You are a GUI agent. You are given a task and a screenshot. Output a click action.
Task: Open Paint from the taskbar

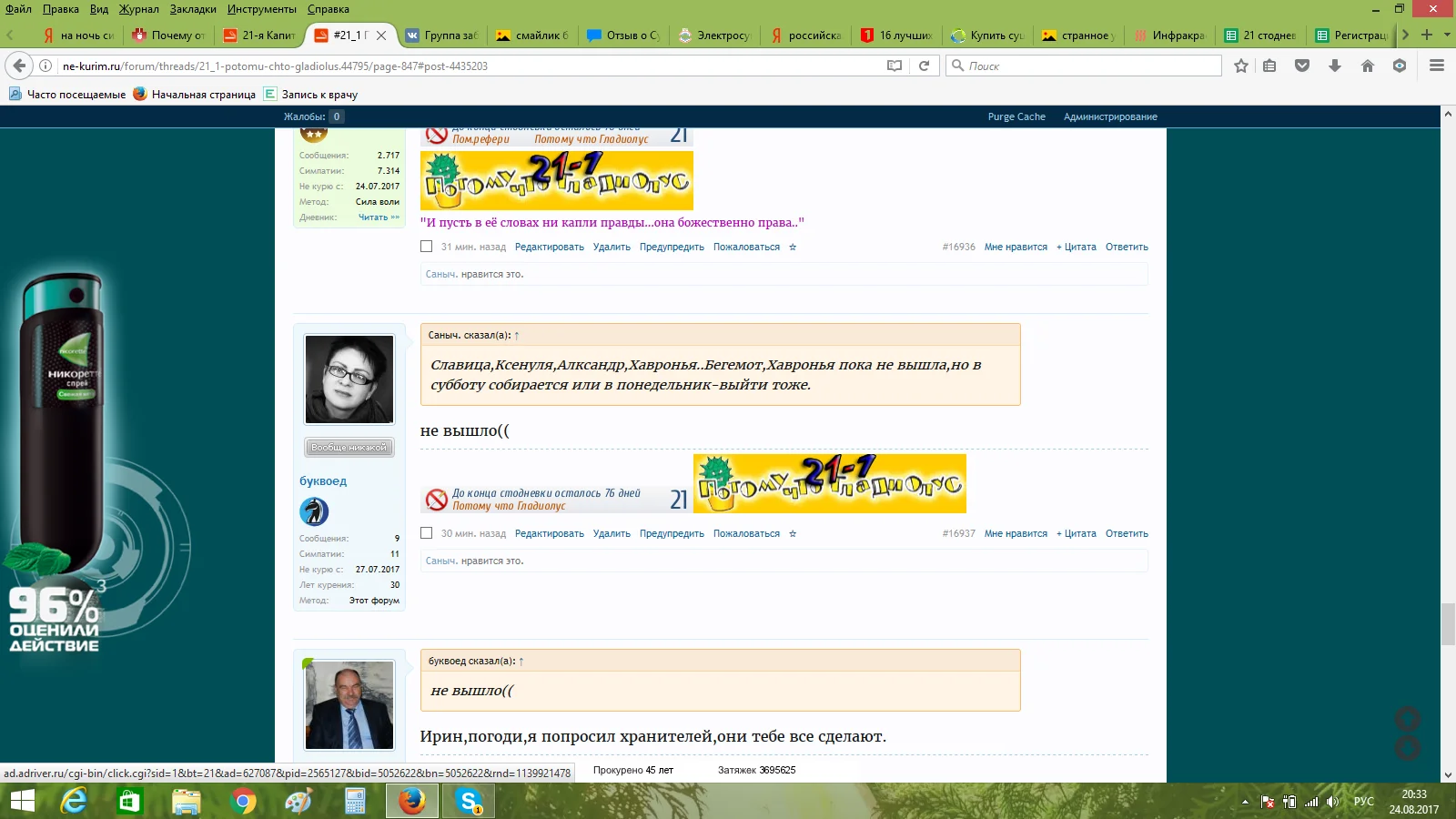298,802
